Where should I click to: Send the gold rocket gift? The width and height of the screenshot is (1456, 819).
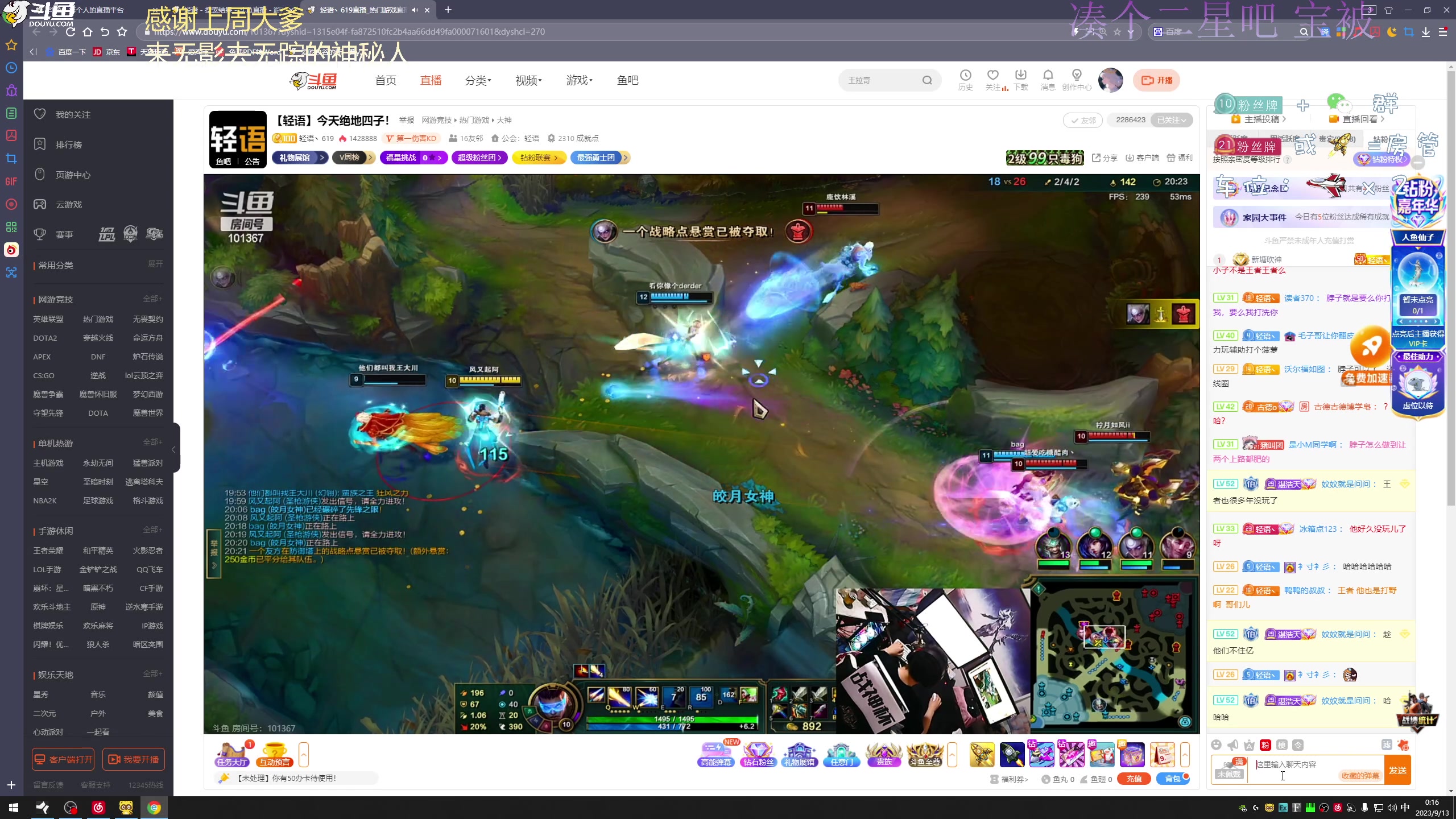tap(982, 755)
